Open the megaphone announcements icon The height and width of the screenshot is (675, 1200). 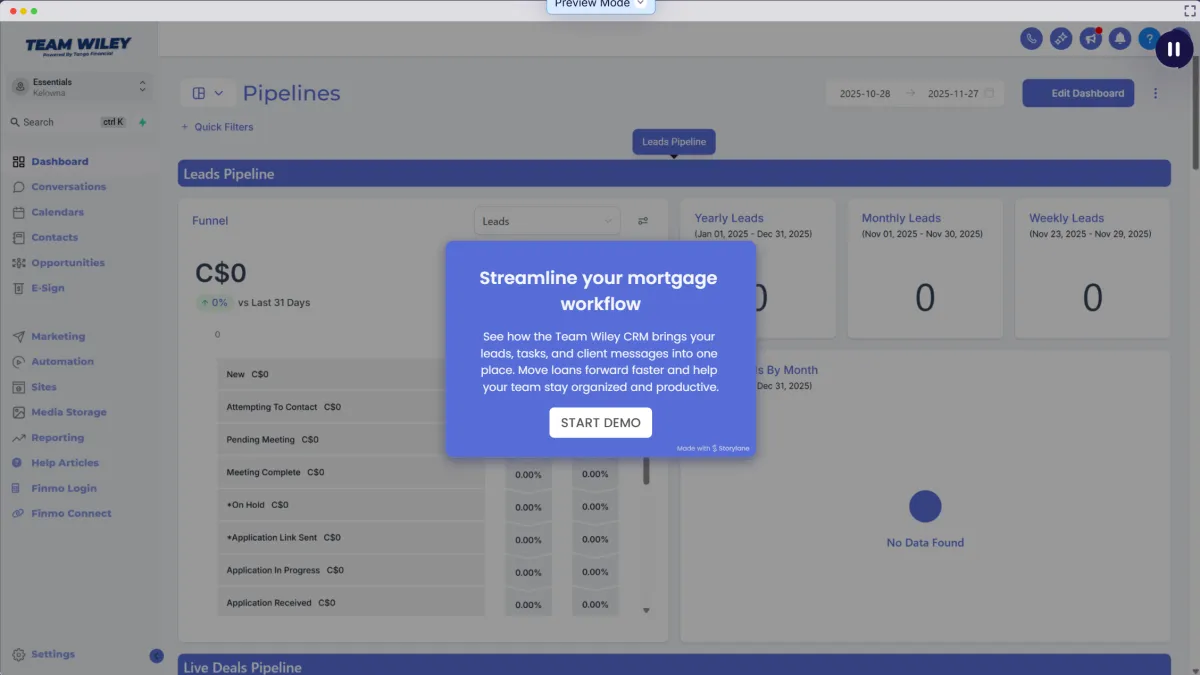[x=1090, y=38]
